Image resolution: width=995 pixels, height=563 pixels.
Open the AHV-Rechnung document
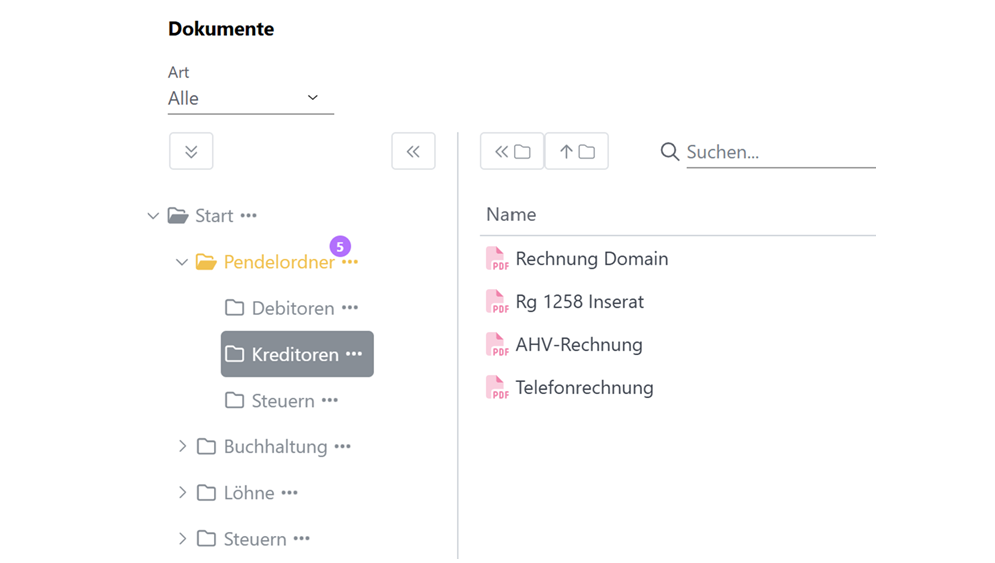pos(578,345)
